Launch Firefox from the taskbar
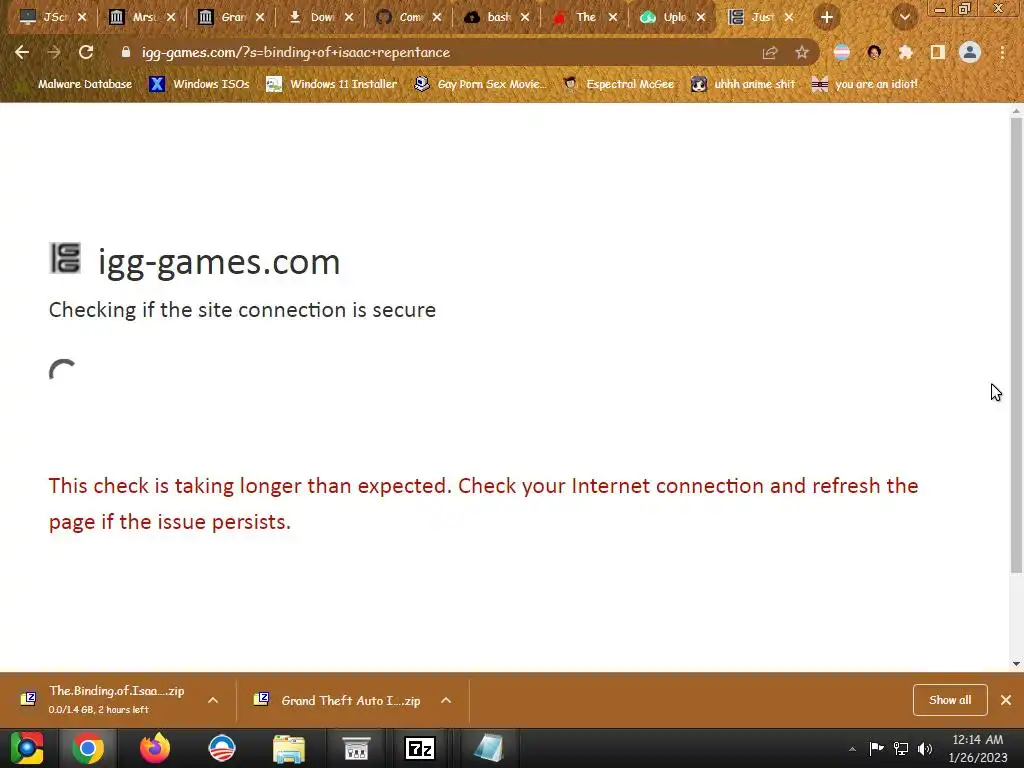The width and height of the screenshot is (1024, 768). click(155, 748)
